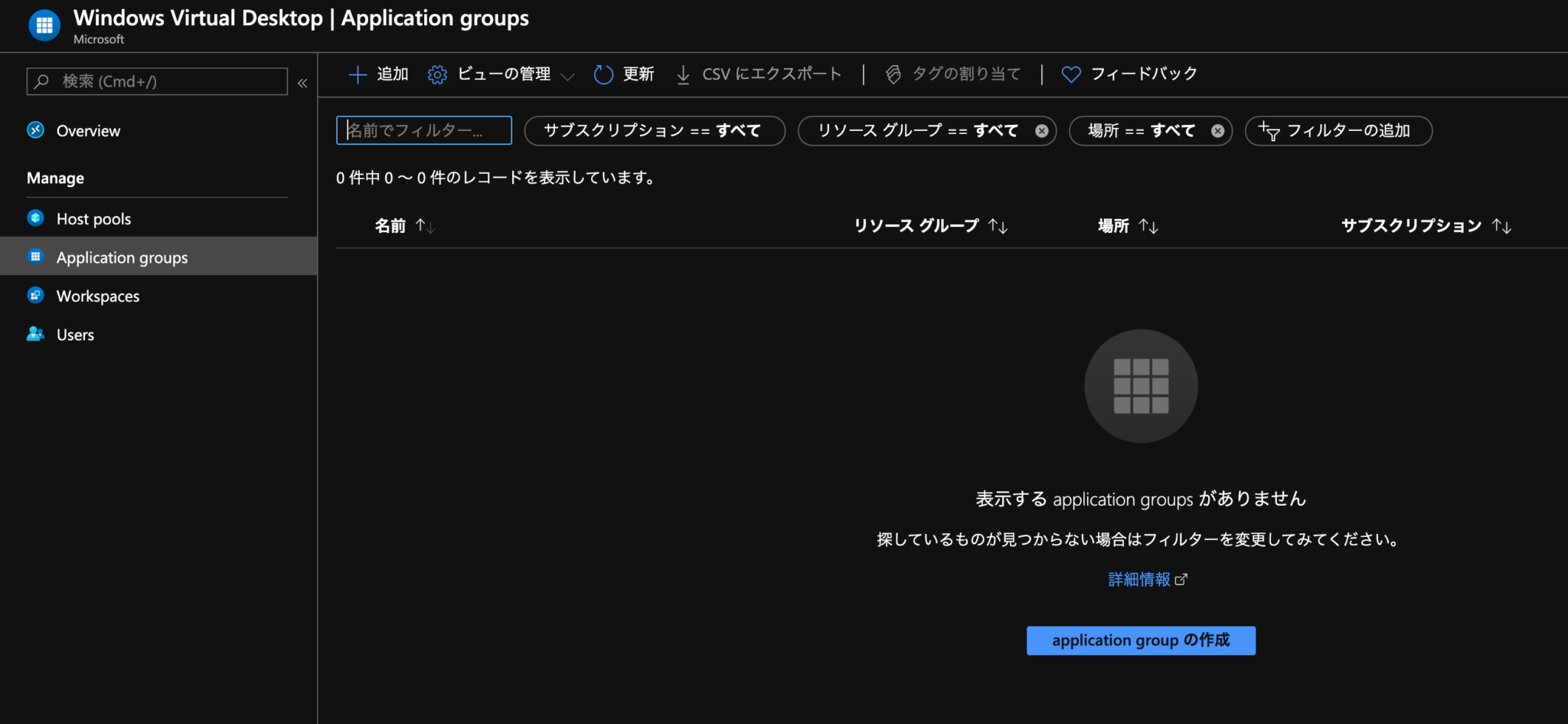Screen dimensions: 1568x724
Task: Select Application groups in the sidebar
Action: point(122,257)
